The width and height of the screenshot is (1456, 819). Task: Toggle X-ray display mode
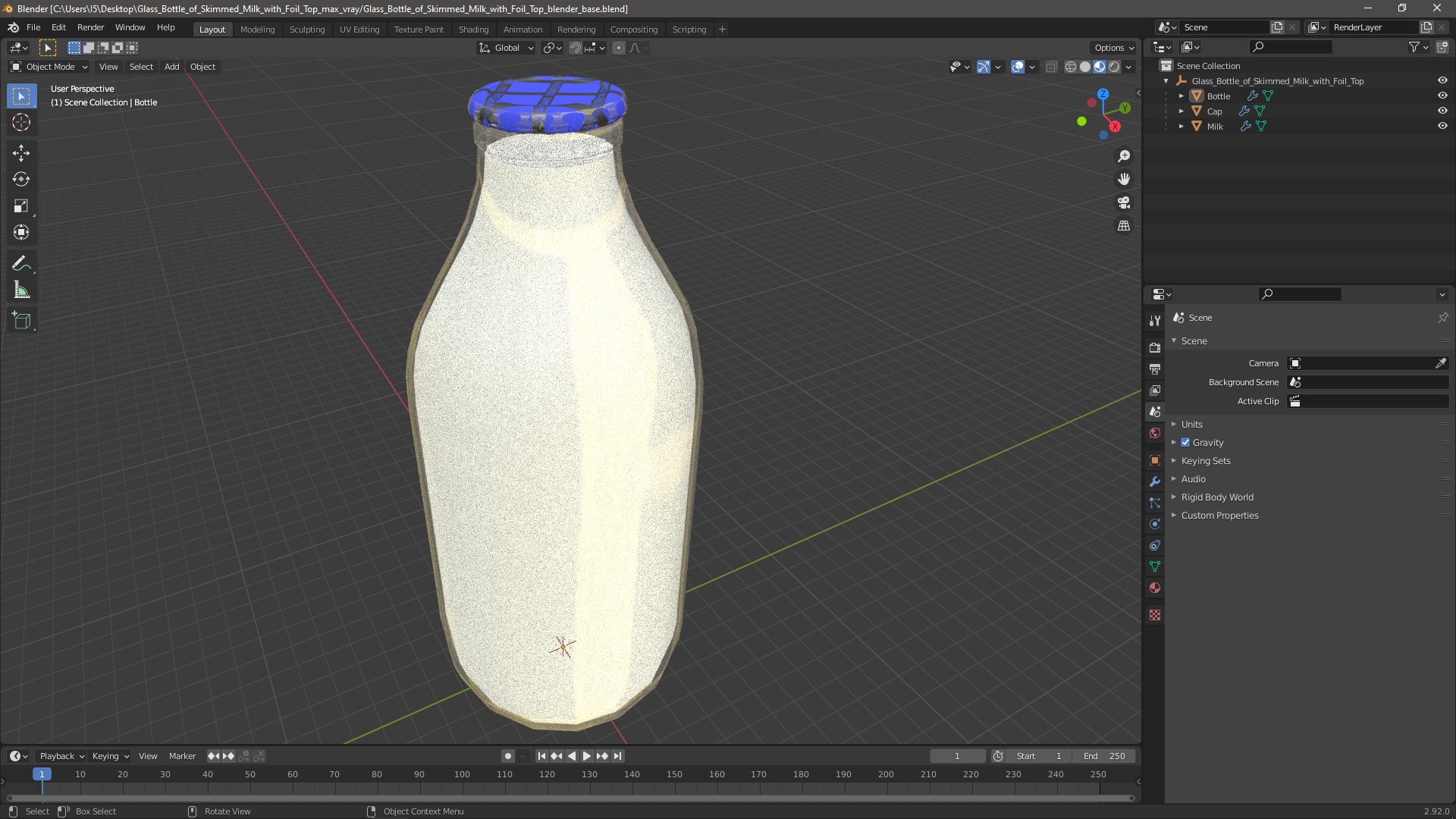(1051, 67)
